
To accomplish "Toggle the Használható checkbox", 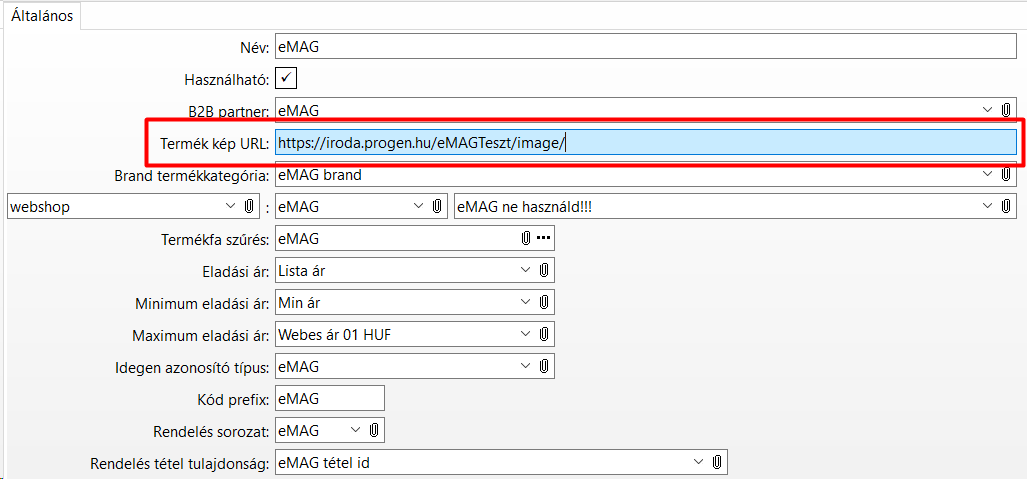I will (x=286, y=79).
